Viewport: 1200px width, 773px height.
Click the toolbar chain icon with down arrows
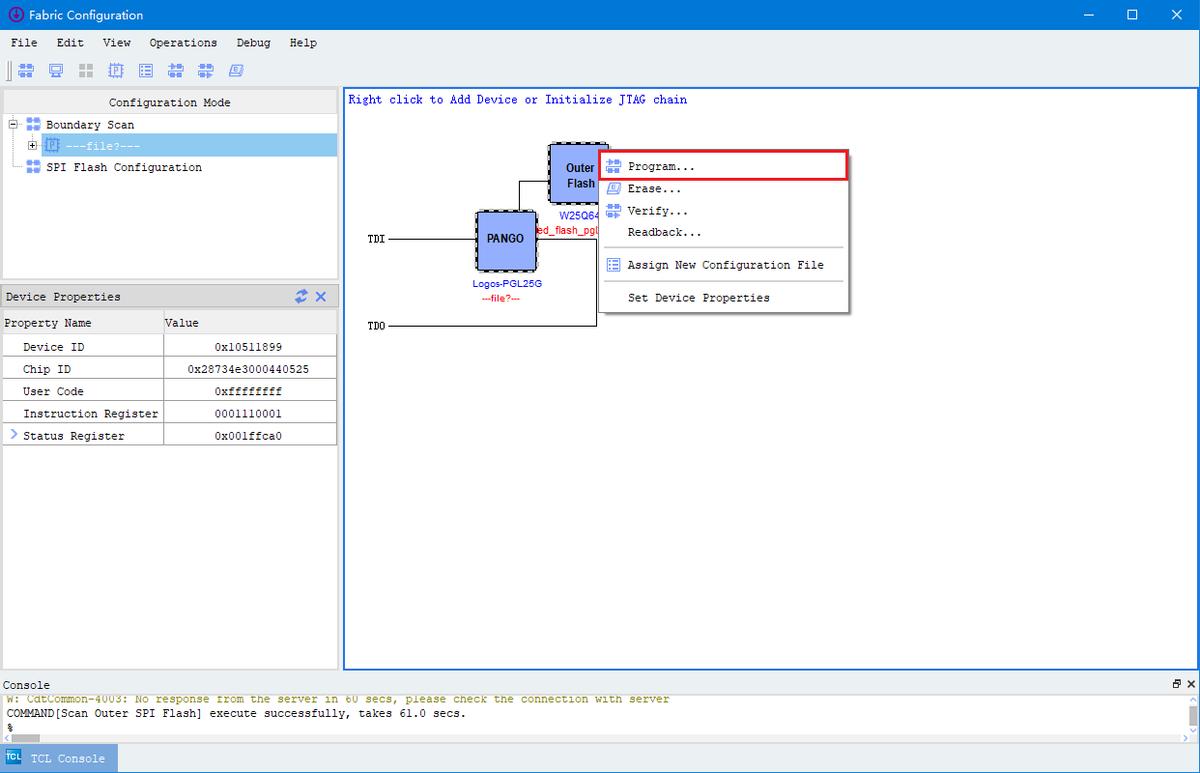(176, 71)
